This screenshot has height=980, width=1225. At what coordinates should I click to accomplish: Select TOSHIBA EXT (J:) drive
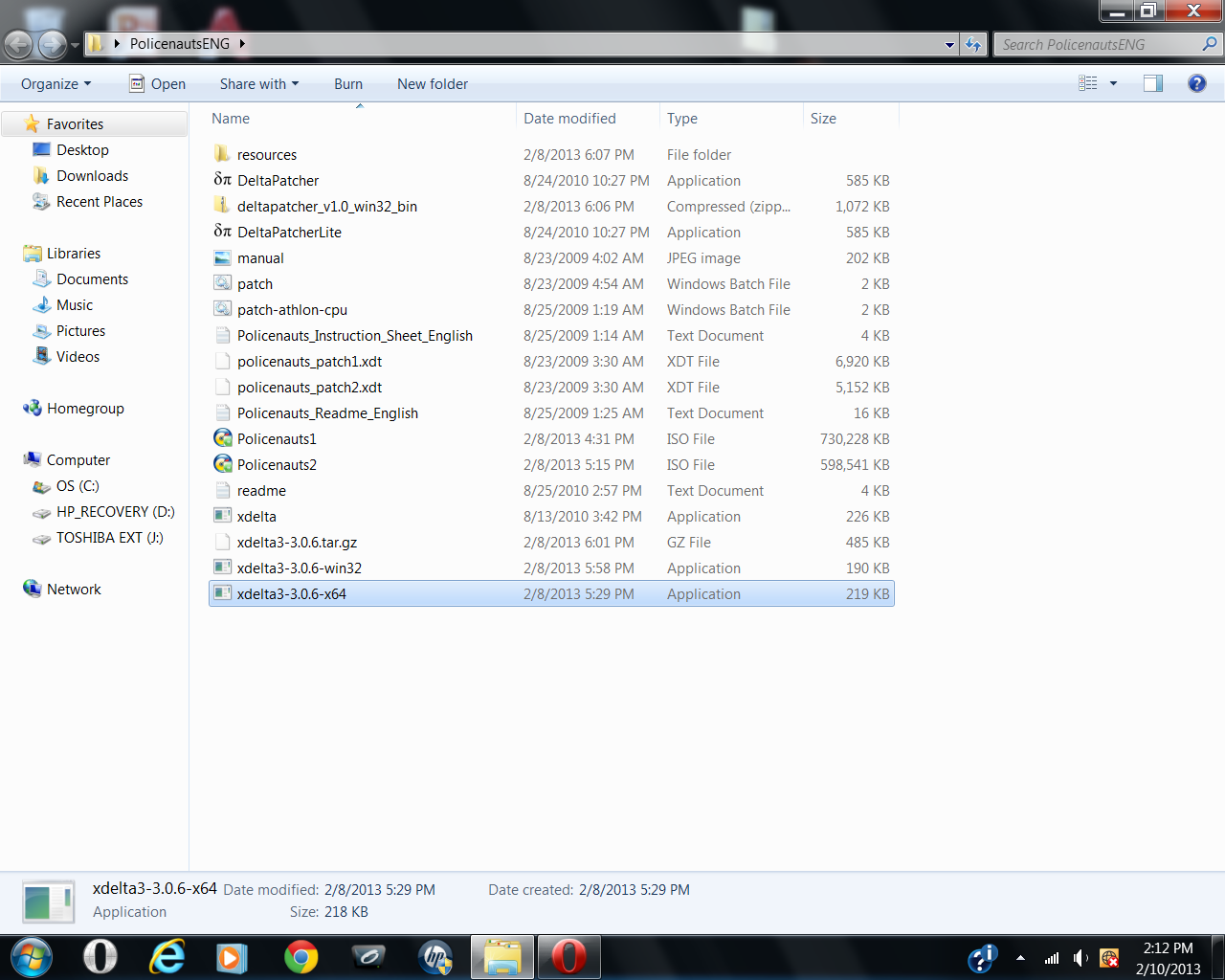click(x=109, y=538)
